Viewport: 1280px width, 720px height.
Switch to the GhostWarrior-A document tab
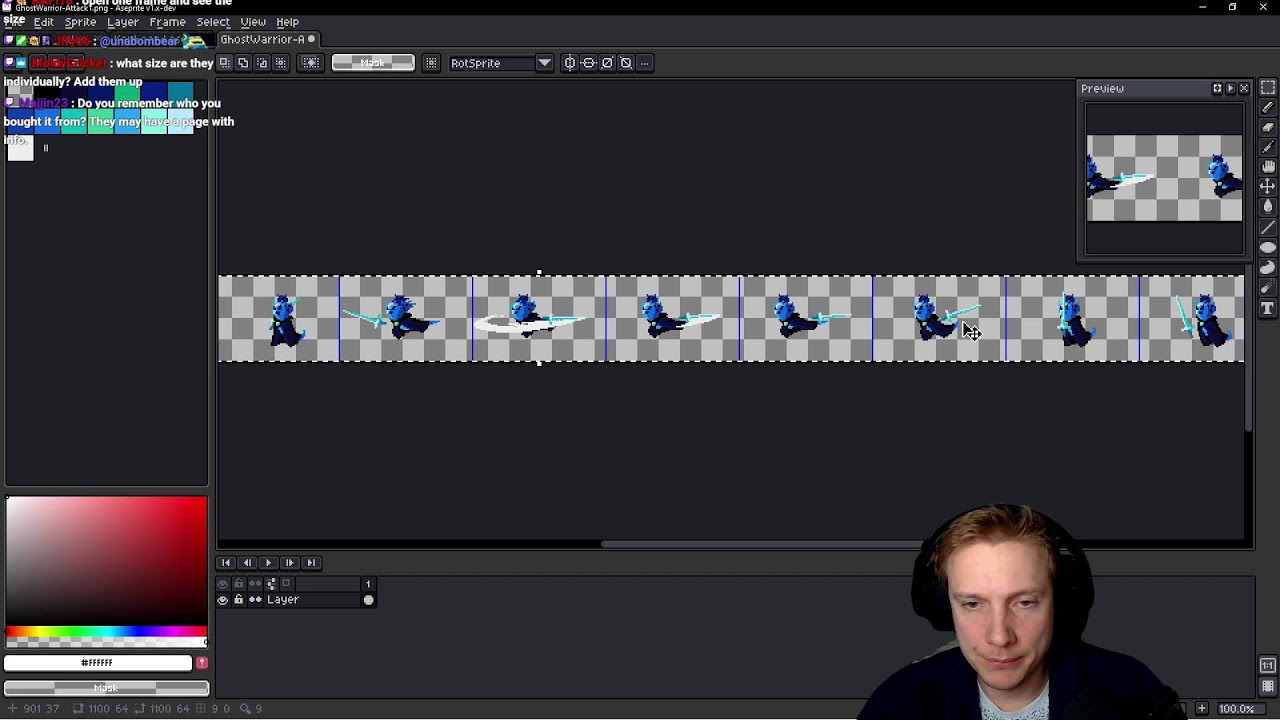tap(268, 40)
